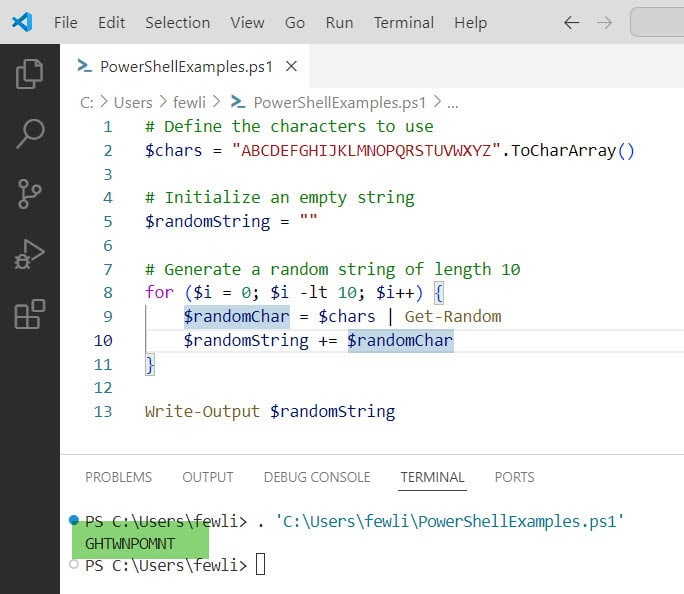The width and height of the screenshot is (684, 594).
Task: Open the Explorer view in activity bar
Action: click(29, 74)
